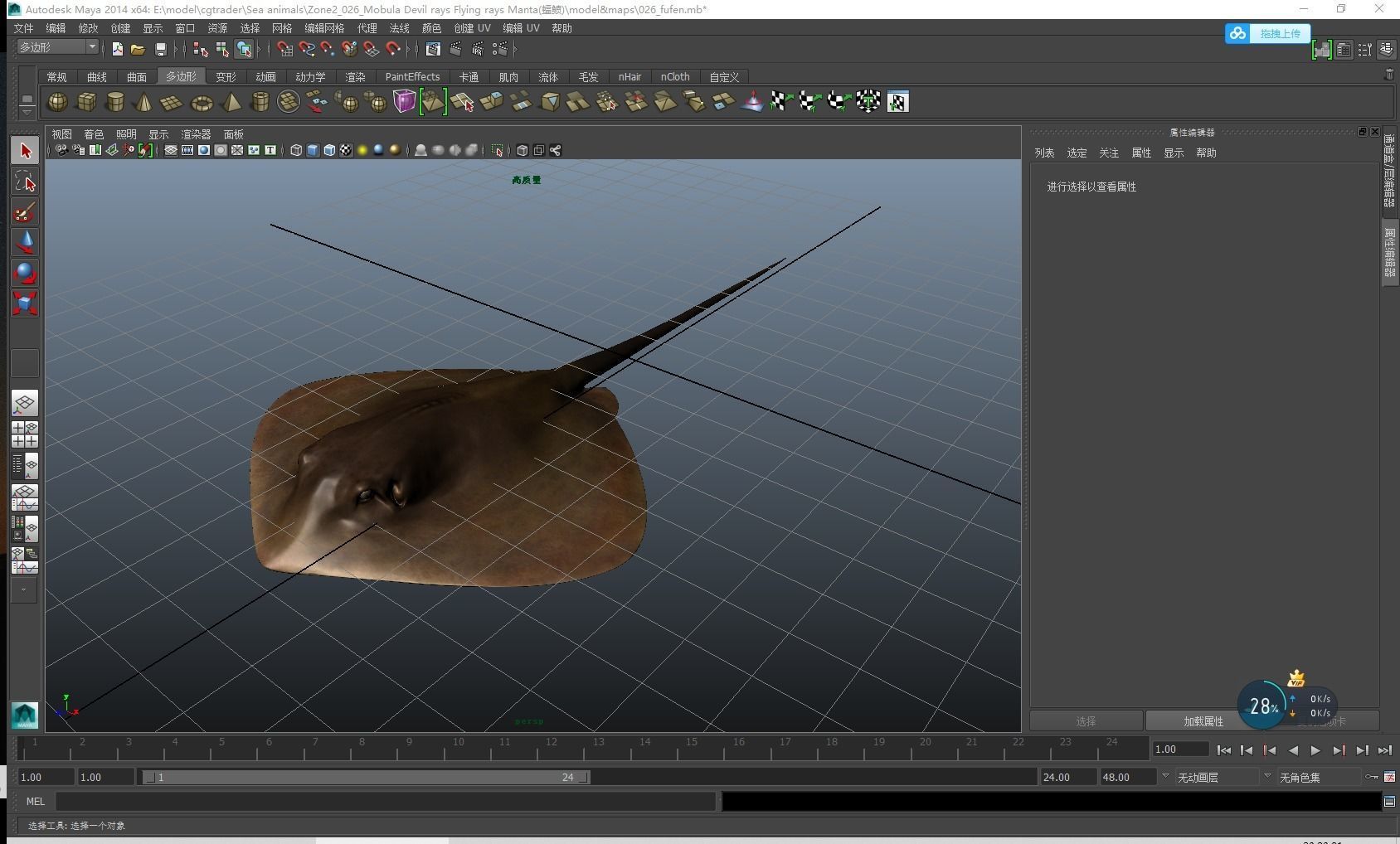Click the polygon cone shelf icon
Viewport: 1400px width, 844px height.
(x=143, y=103)
